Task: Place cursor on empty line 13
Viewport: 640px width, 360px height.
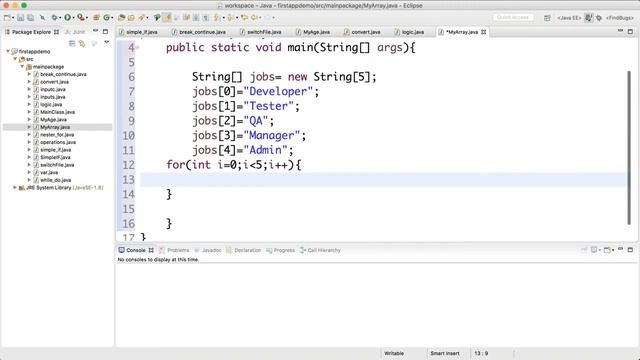Action: [x=383, y=180]
